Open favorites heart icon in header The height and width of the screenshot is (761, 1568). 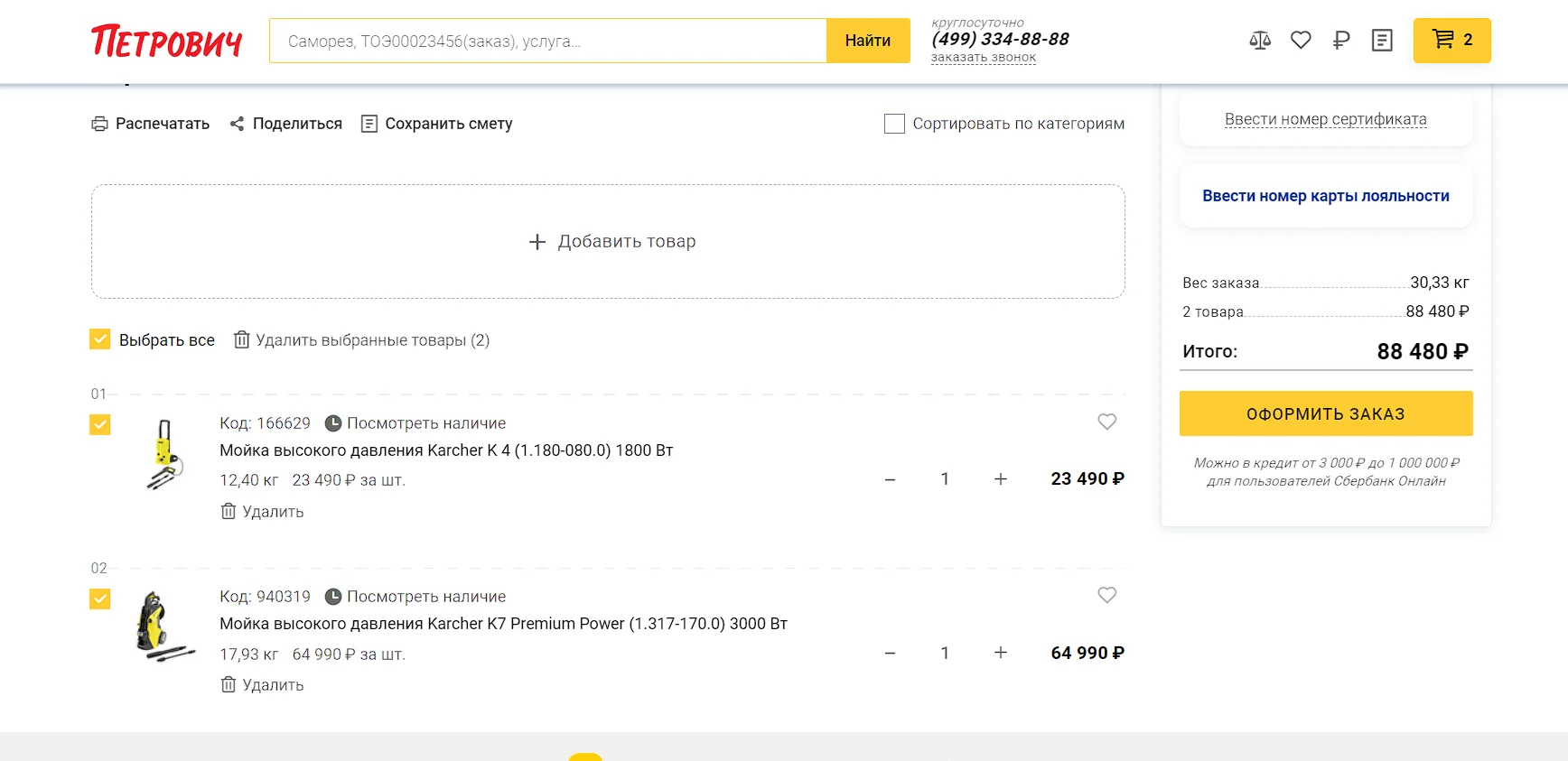(x=1301, y=40)
